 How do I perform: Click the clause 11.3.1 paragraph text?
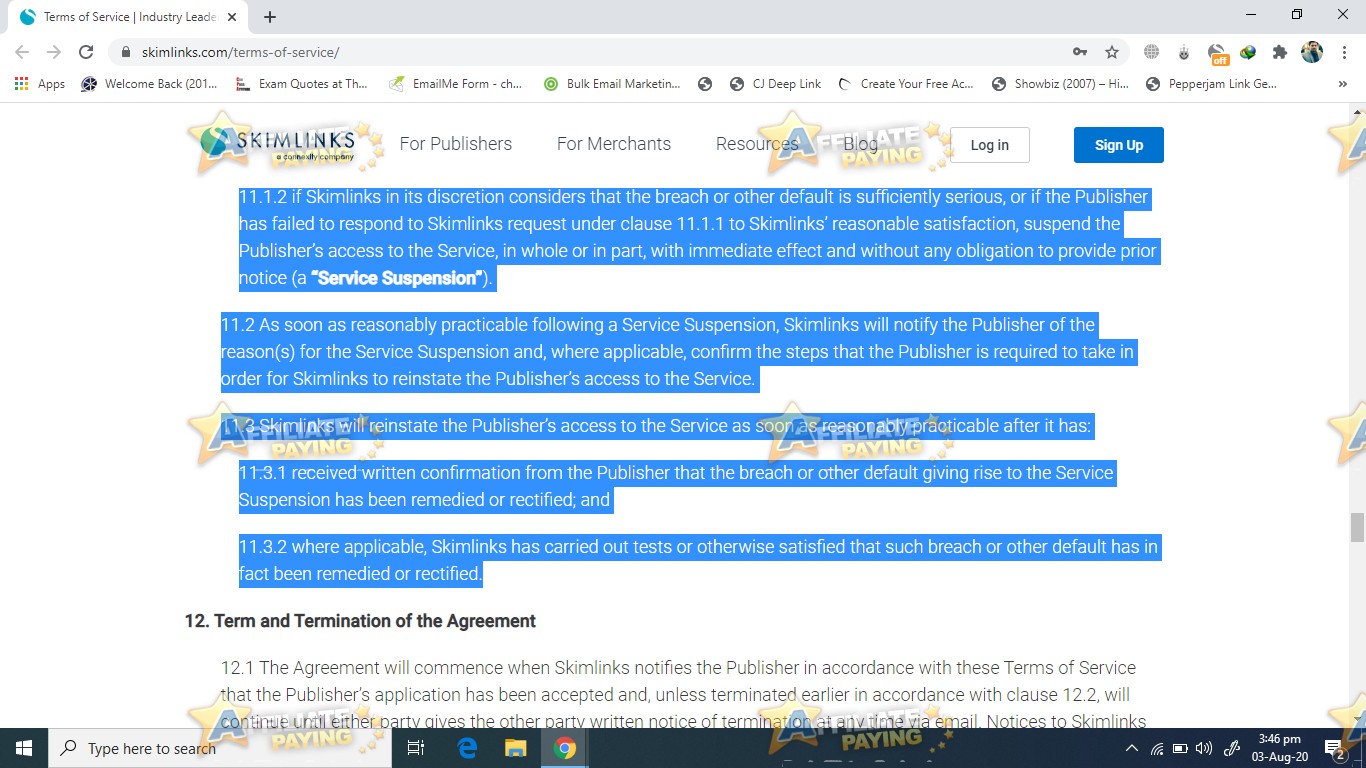[677, 486]
